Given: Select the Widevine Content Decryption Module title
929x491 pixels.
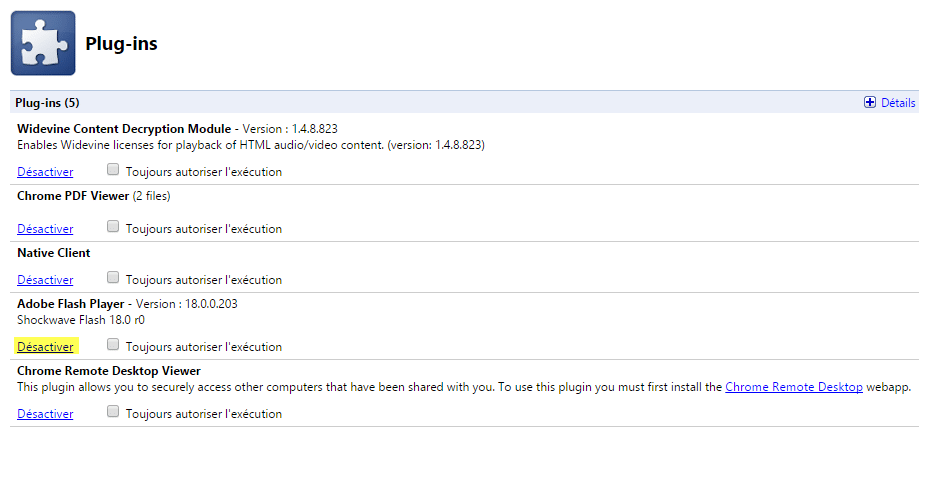Looking at the screenshot, I should point(125,129).
